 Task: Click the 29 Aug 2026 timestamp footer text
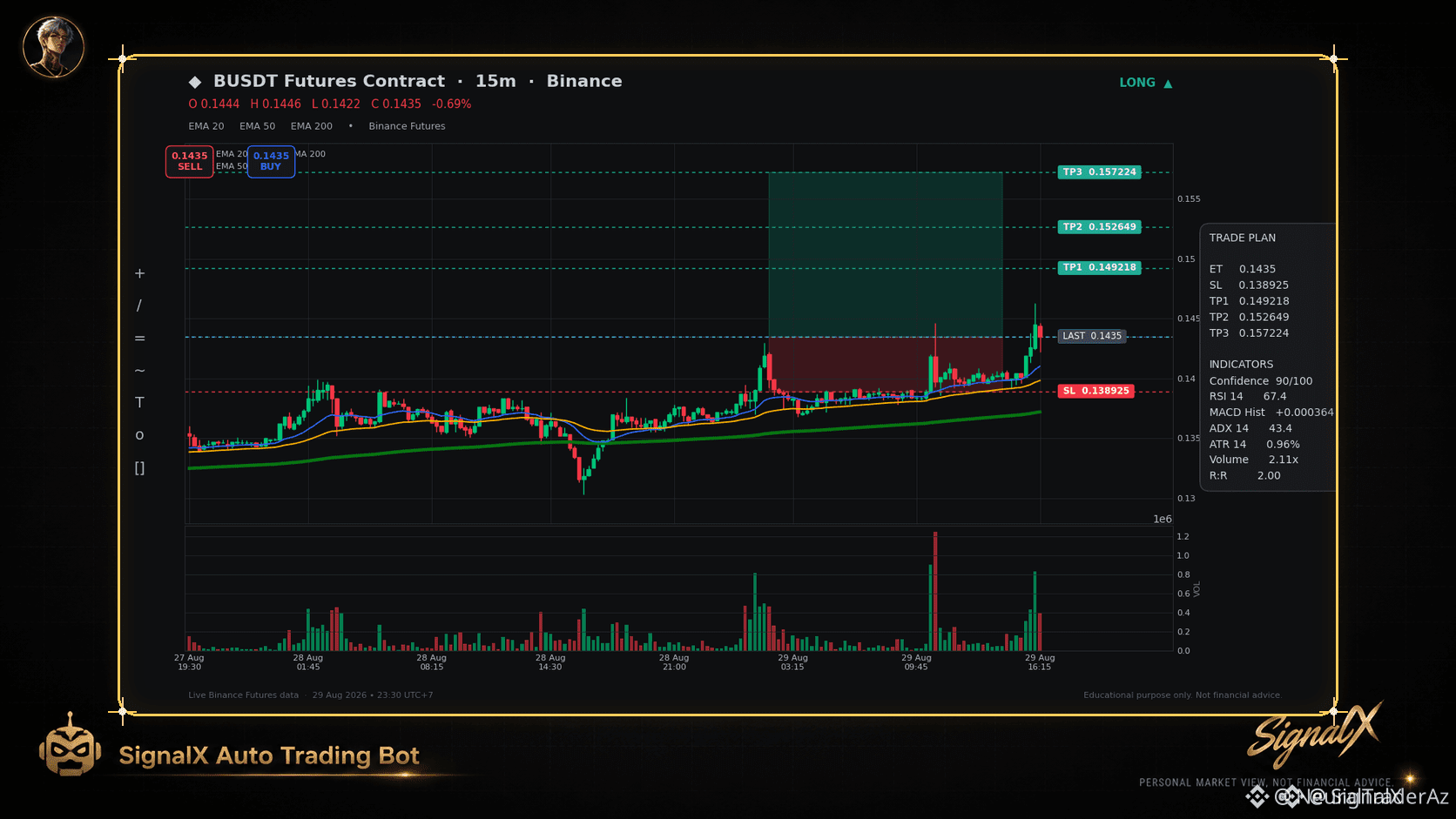373,695
